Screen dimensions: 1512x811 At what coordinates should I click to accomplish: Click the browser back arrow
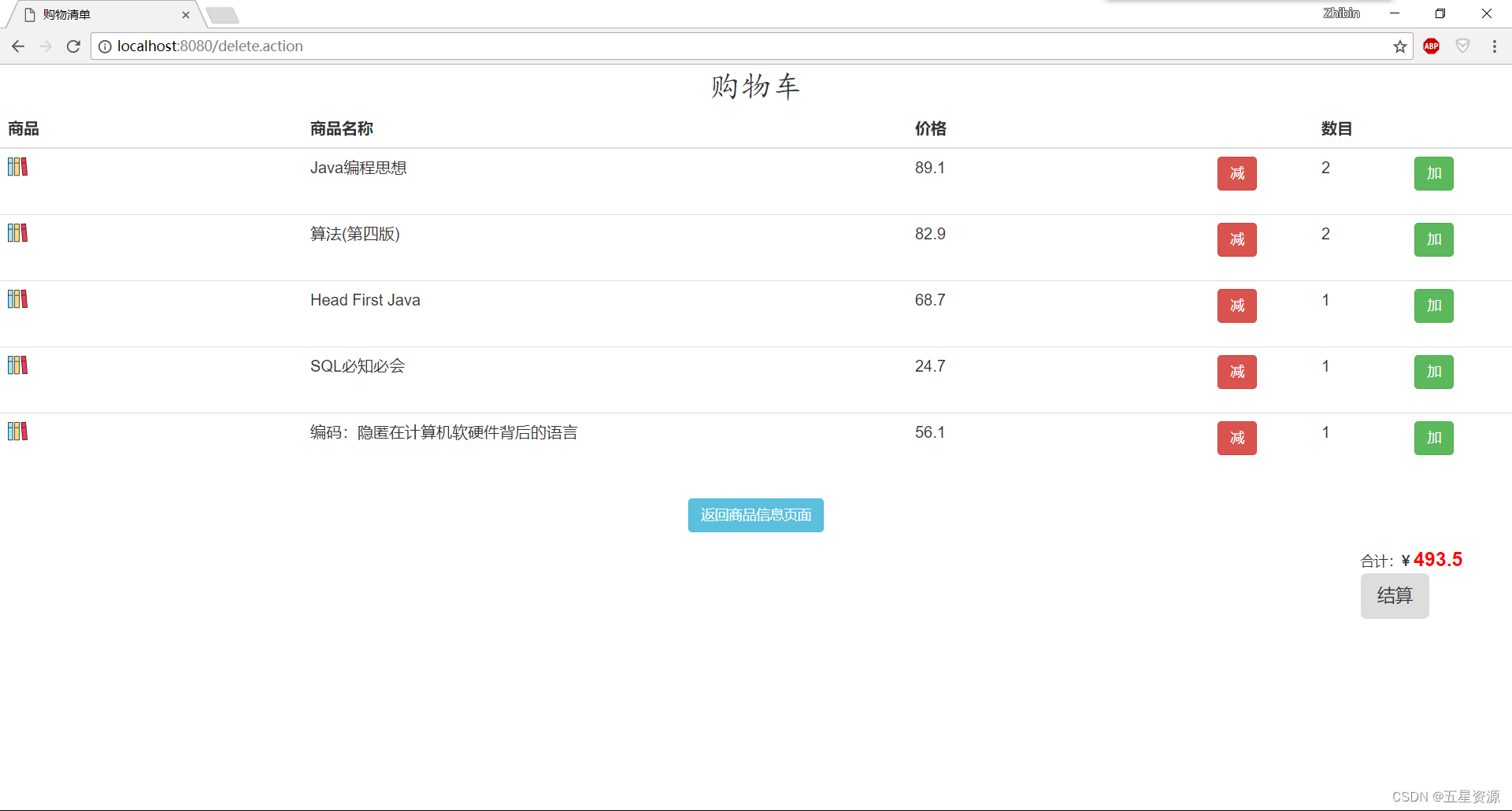tap(18, 46)
